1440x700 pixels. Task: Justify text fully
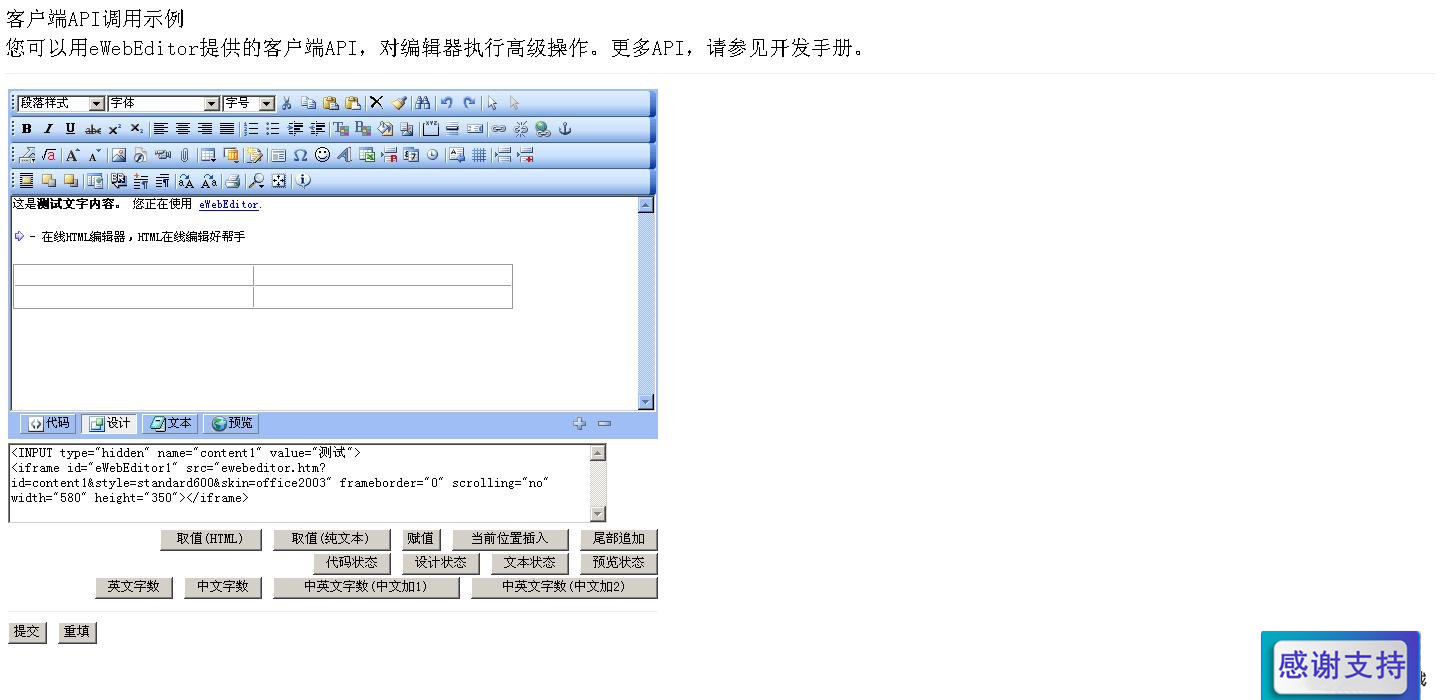tap(227, 129)
